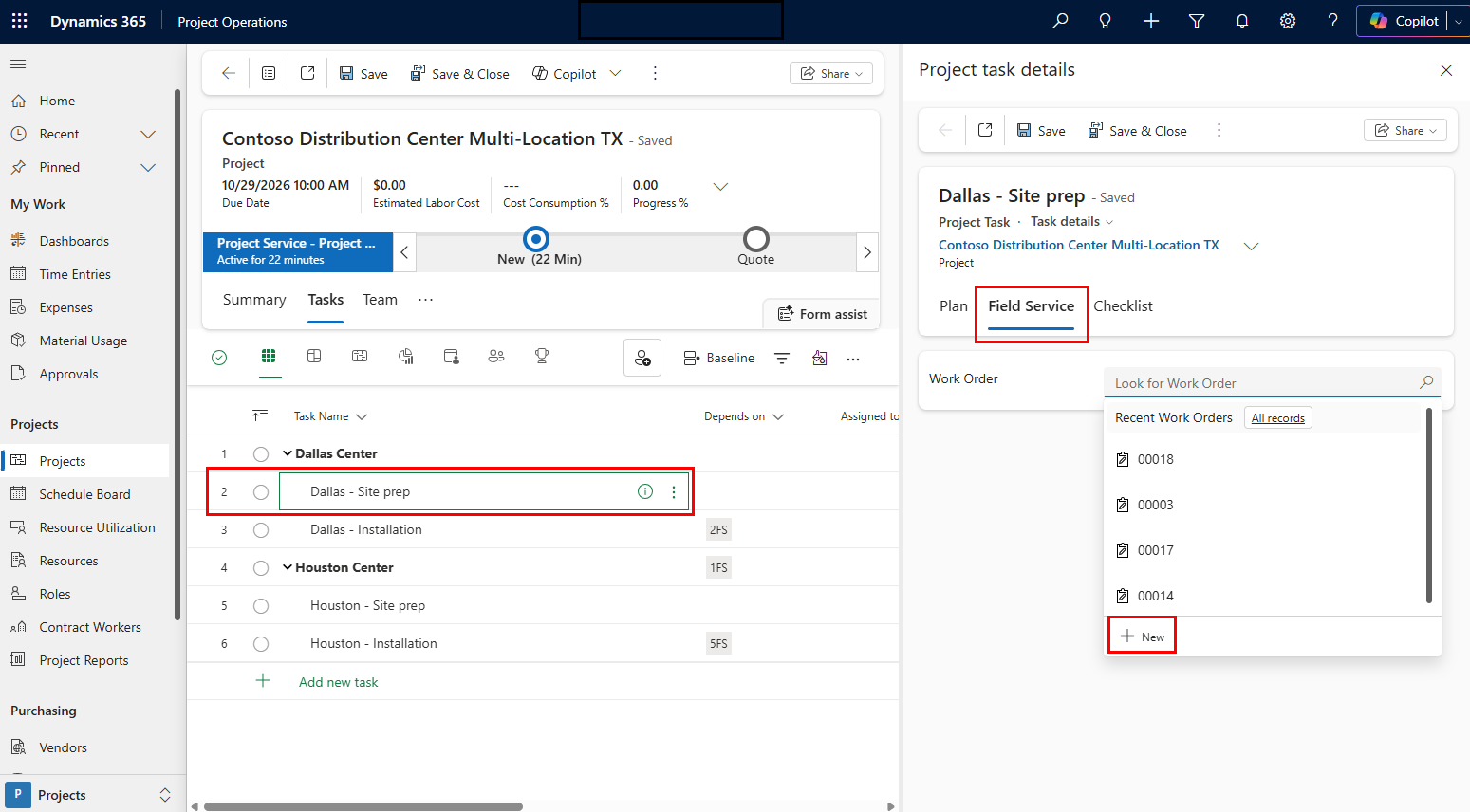The height and width of the screenshot is (812, 1470).
Task: Click All records link in lookup
Action: [1277, 417]
